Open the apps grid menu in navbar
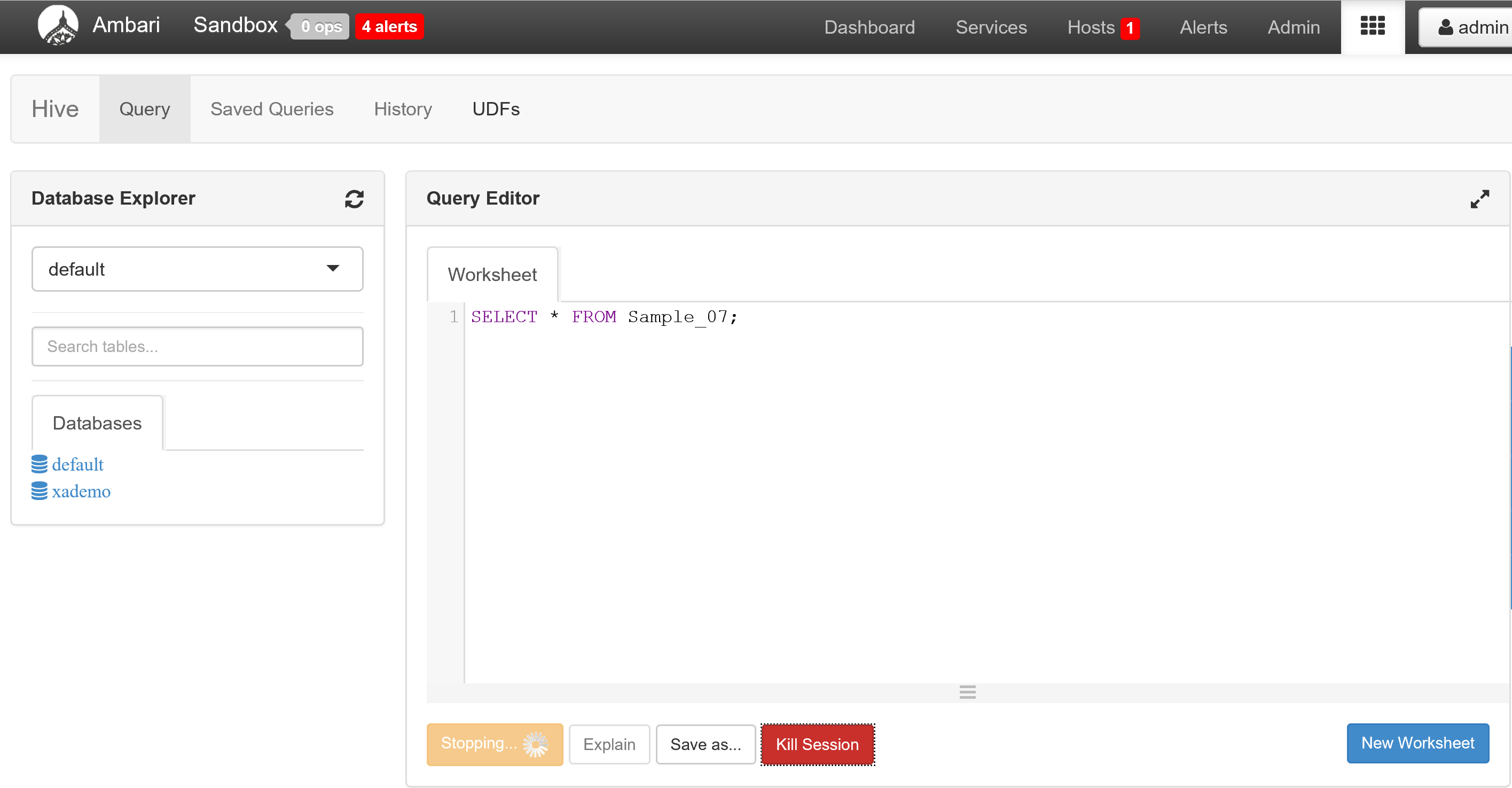 coord(1372,26)
